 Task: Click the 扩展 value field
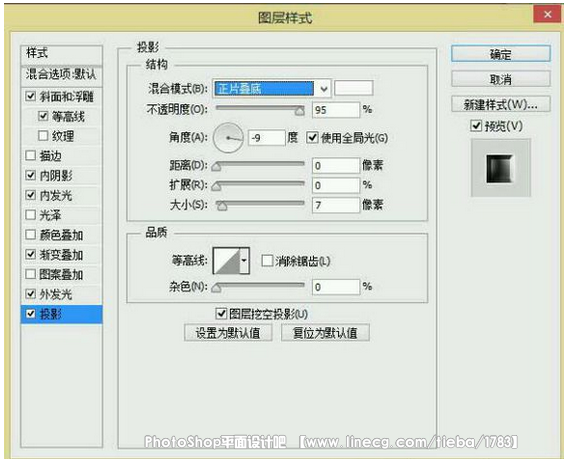point(335,185)
